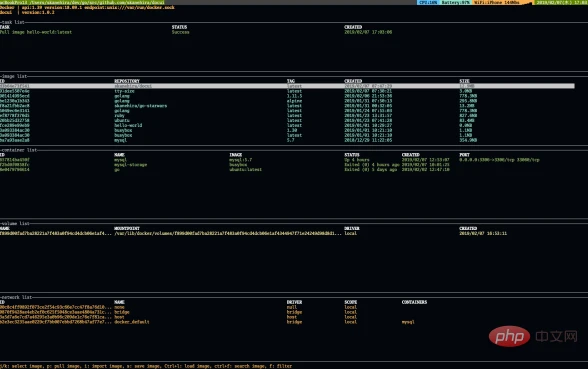Select the highlighted skanehira/docui image row

pos(287,86)
